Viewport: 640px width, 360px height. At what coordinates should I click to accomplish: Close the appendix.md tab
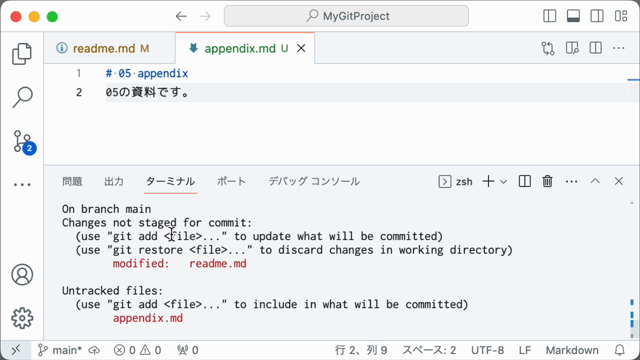click(301, 48)
